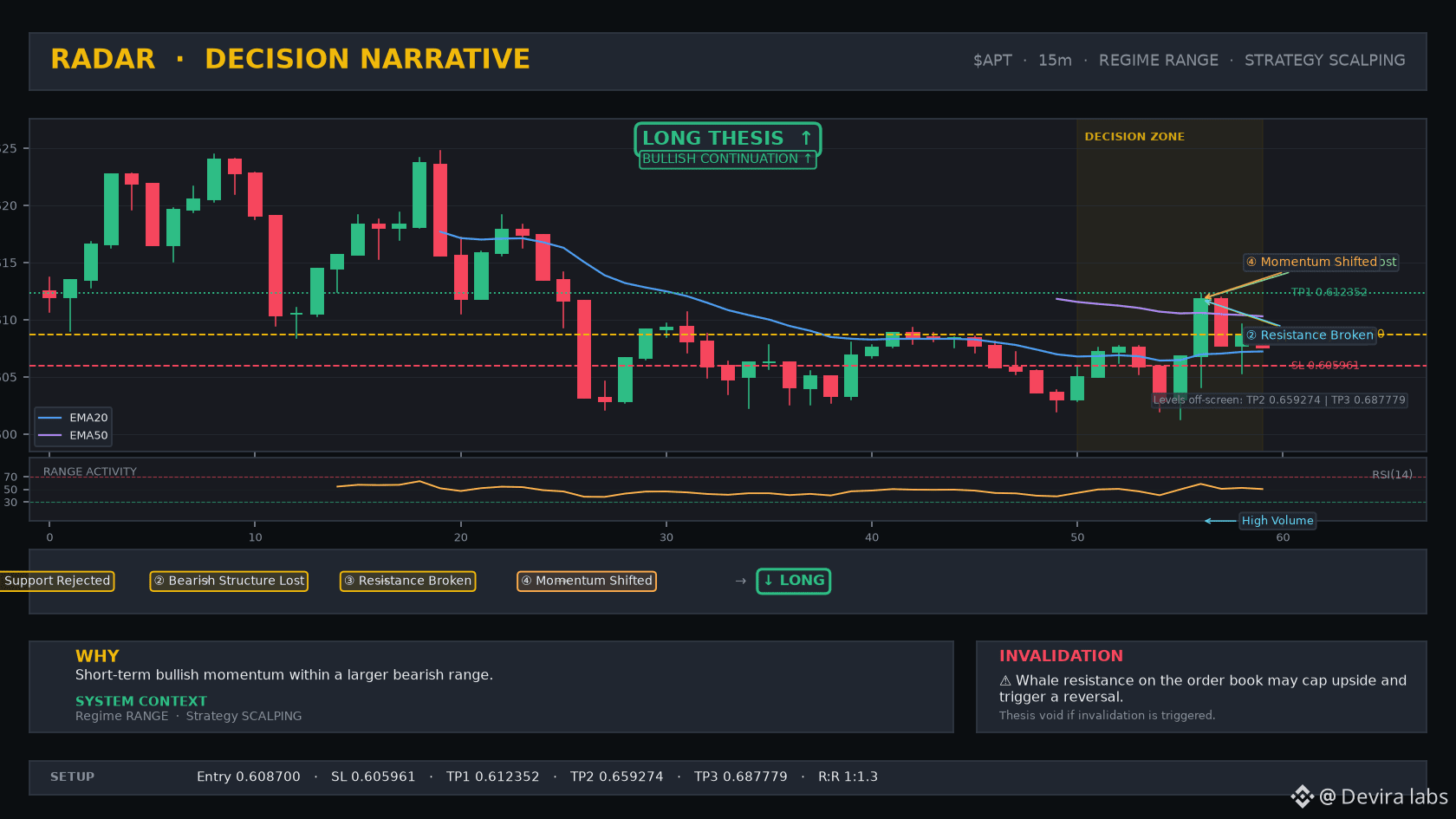Click the 70 level on RSI axis
Viewport: 1456px width, 819px height.
tap(10, 478)
